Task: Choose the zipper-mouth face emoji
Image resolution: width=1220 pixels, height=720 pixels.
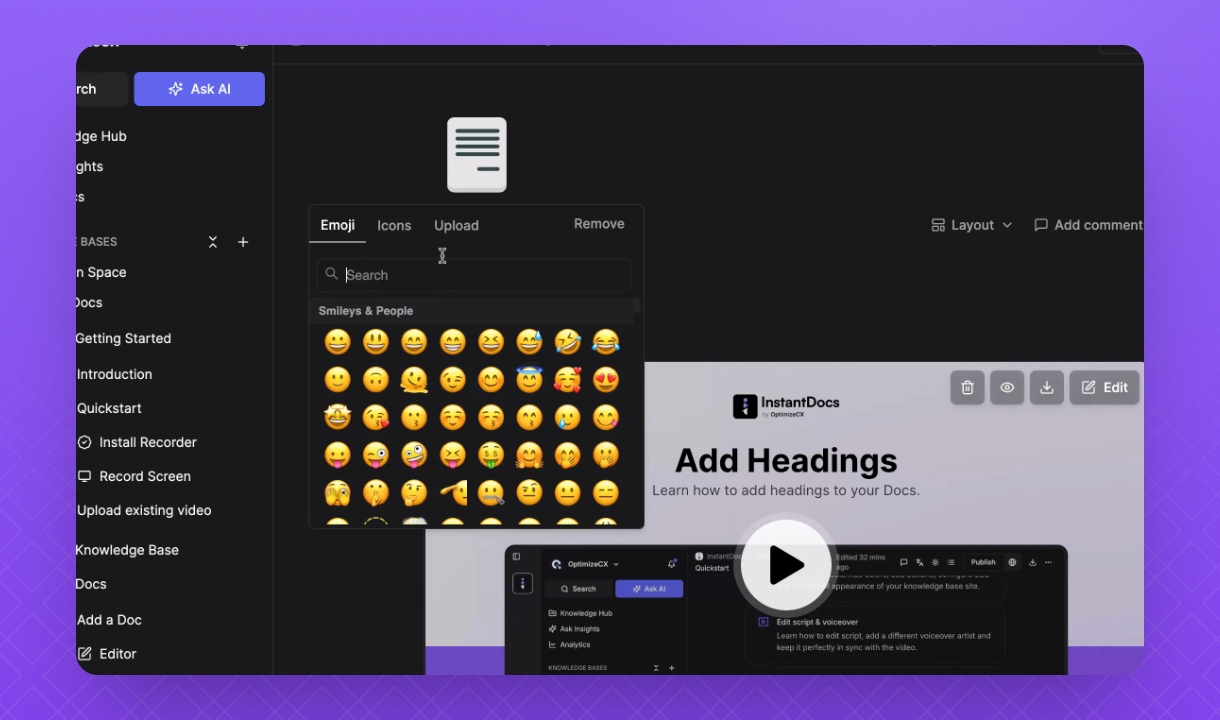Action: [491, 492]
